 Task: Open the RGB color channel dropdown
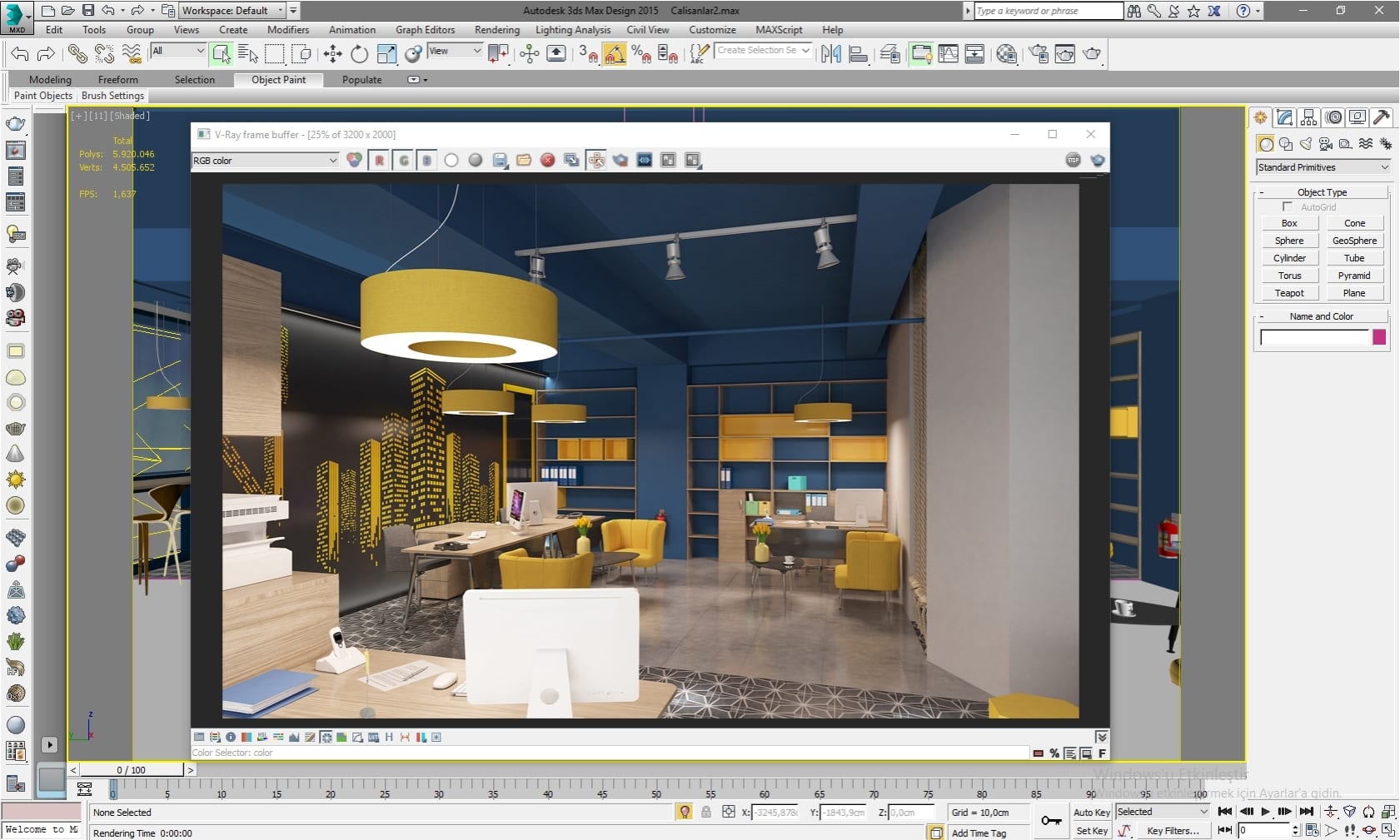(x=265, y=161)
